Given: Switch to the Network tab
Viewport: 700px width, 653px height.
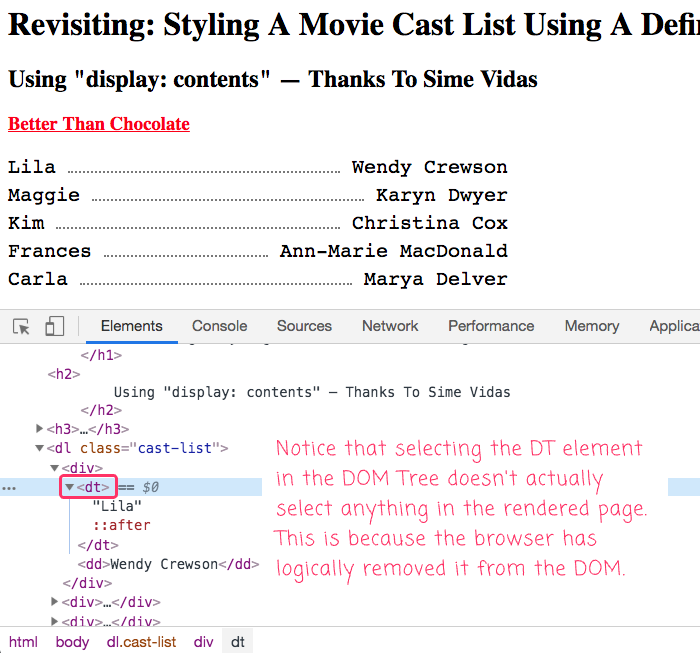Looking at the screenshot, I should point(390,326).
